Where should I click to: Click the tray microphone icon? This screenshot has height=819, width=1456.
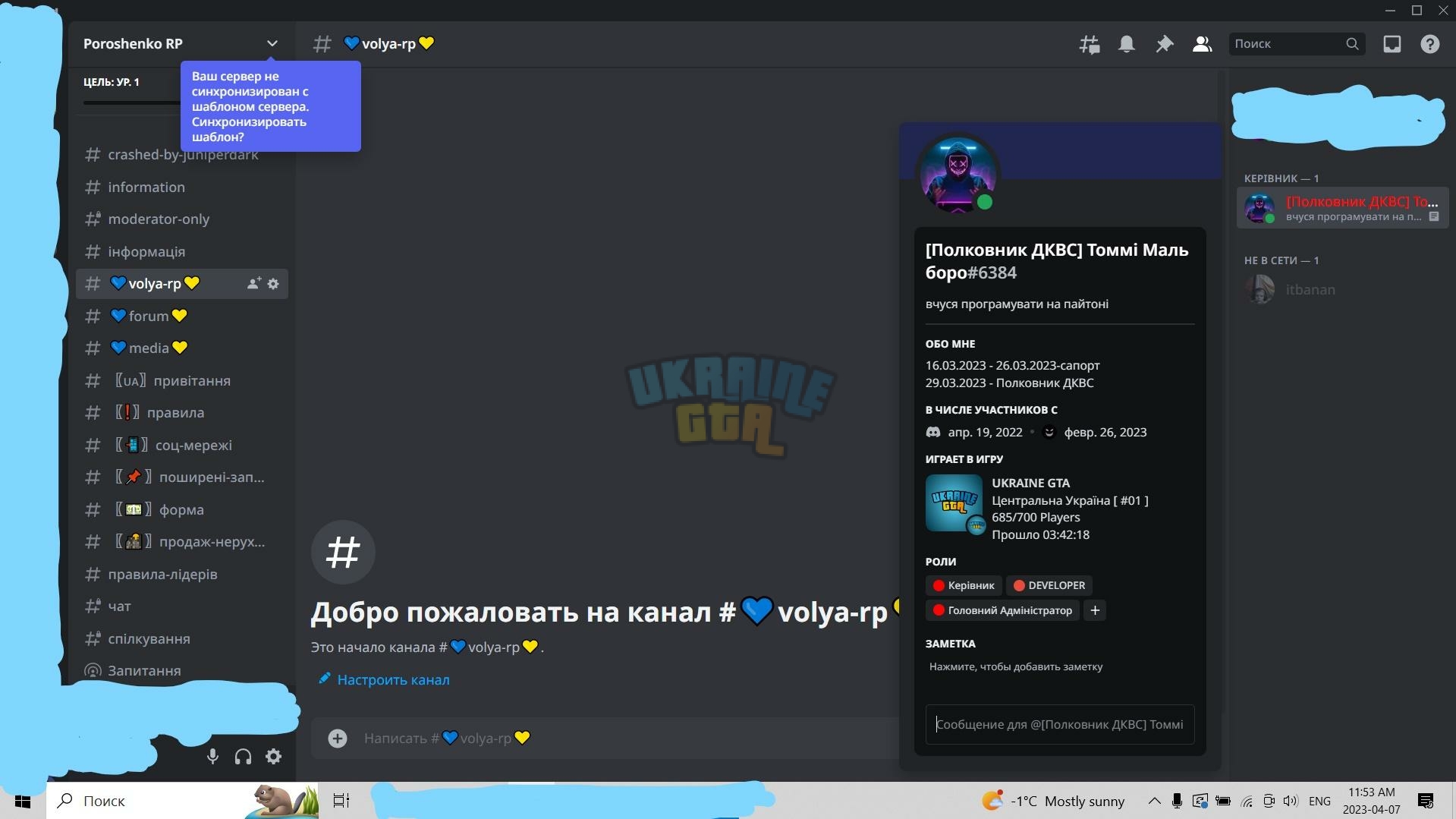pyautogui.click(x=1177, y=801)
